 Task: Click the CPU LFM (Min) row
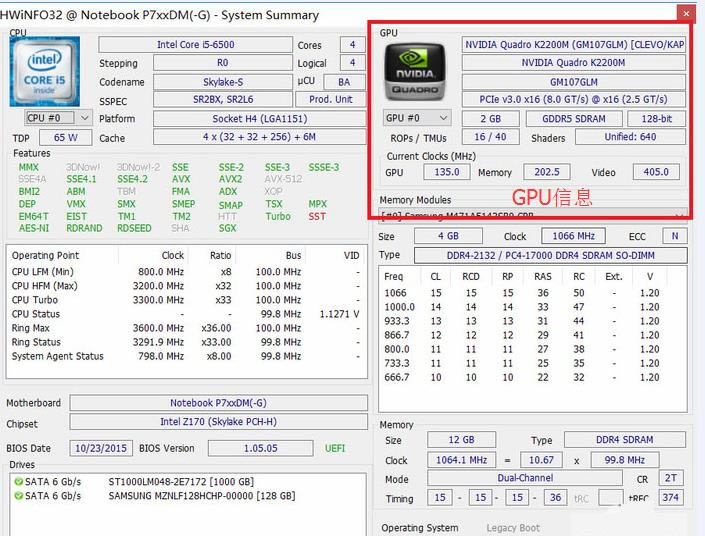click(186, 272)
